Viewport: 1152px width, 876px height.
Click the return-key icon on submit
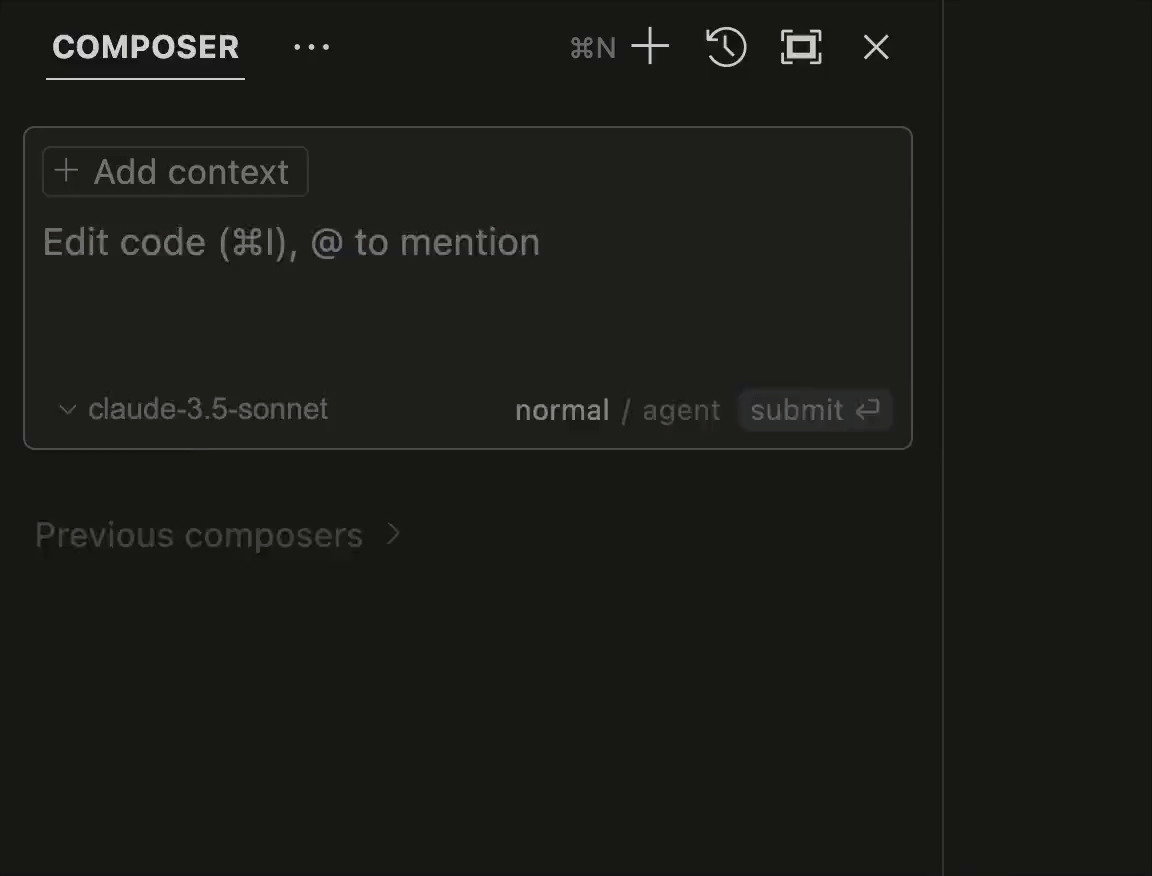click(867, 410)
